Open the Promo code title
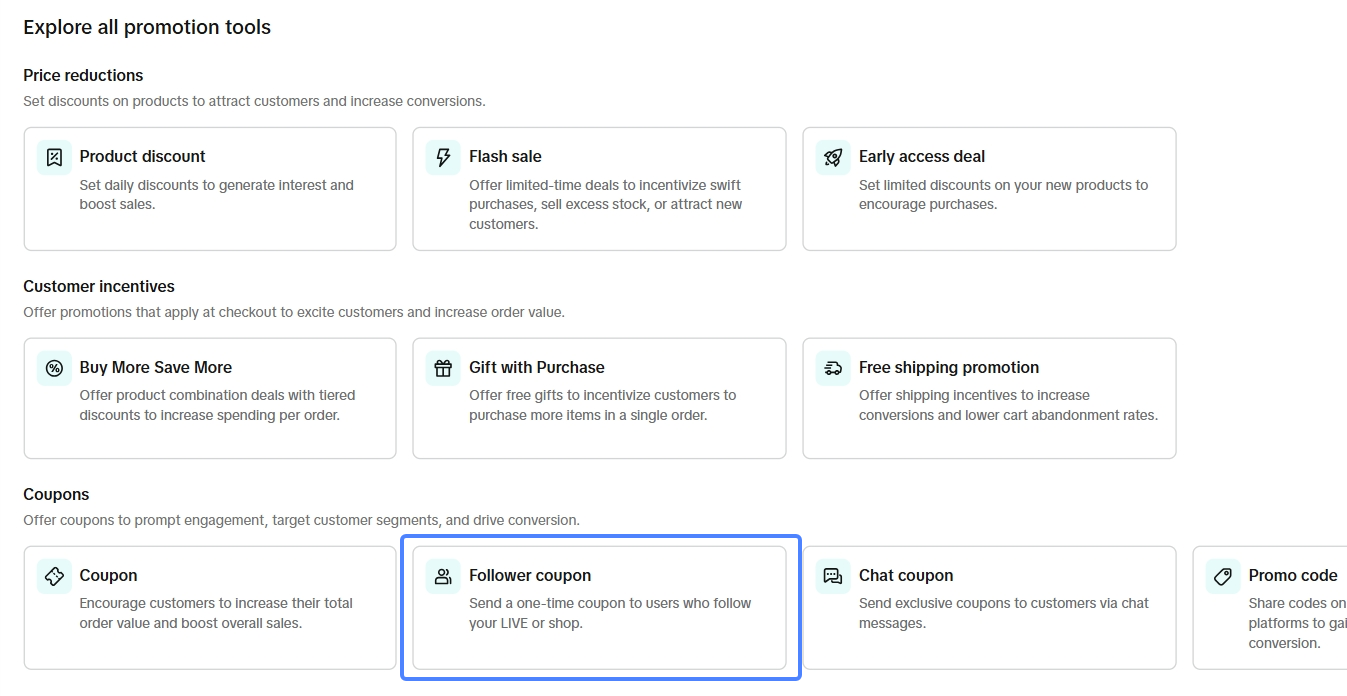The width and height of the screenshot is (1347, 696). pos(1292,575)
